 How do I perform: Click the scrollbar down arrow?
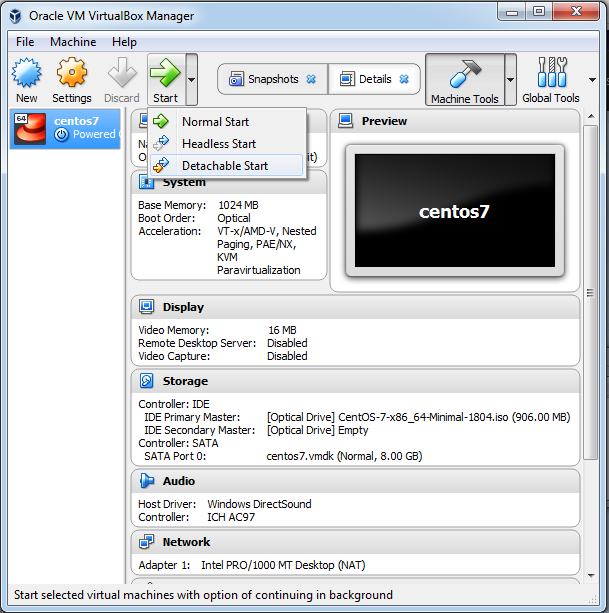click(591, 575)
